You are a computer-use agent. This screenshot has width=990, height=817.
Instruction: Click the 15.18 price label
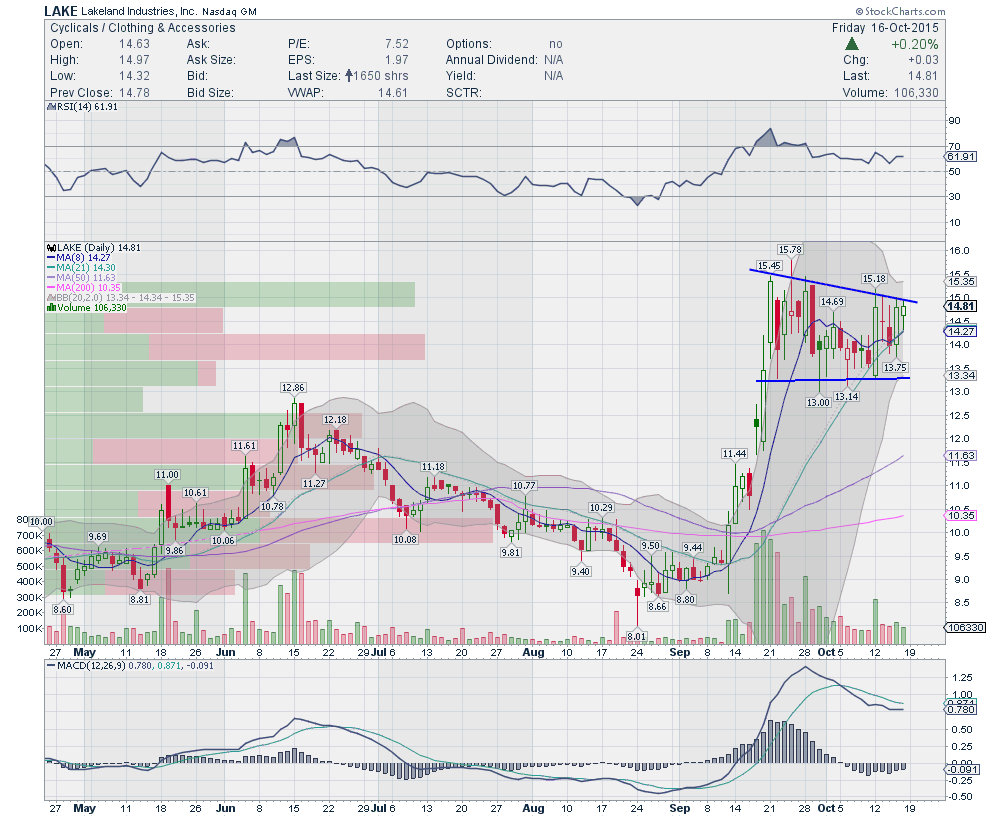[x=874, y=278]
